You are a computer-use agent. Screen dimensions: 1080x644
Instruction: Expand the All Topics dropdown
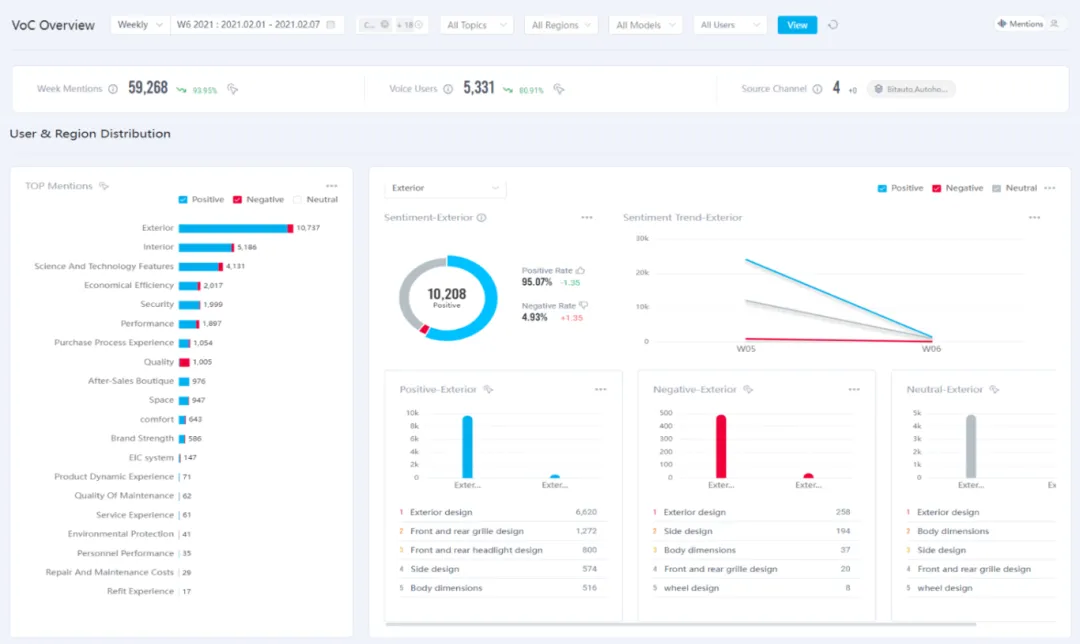coord(476,25)
